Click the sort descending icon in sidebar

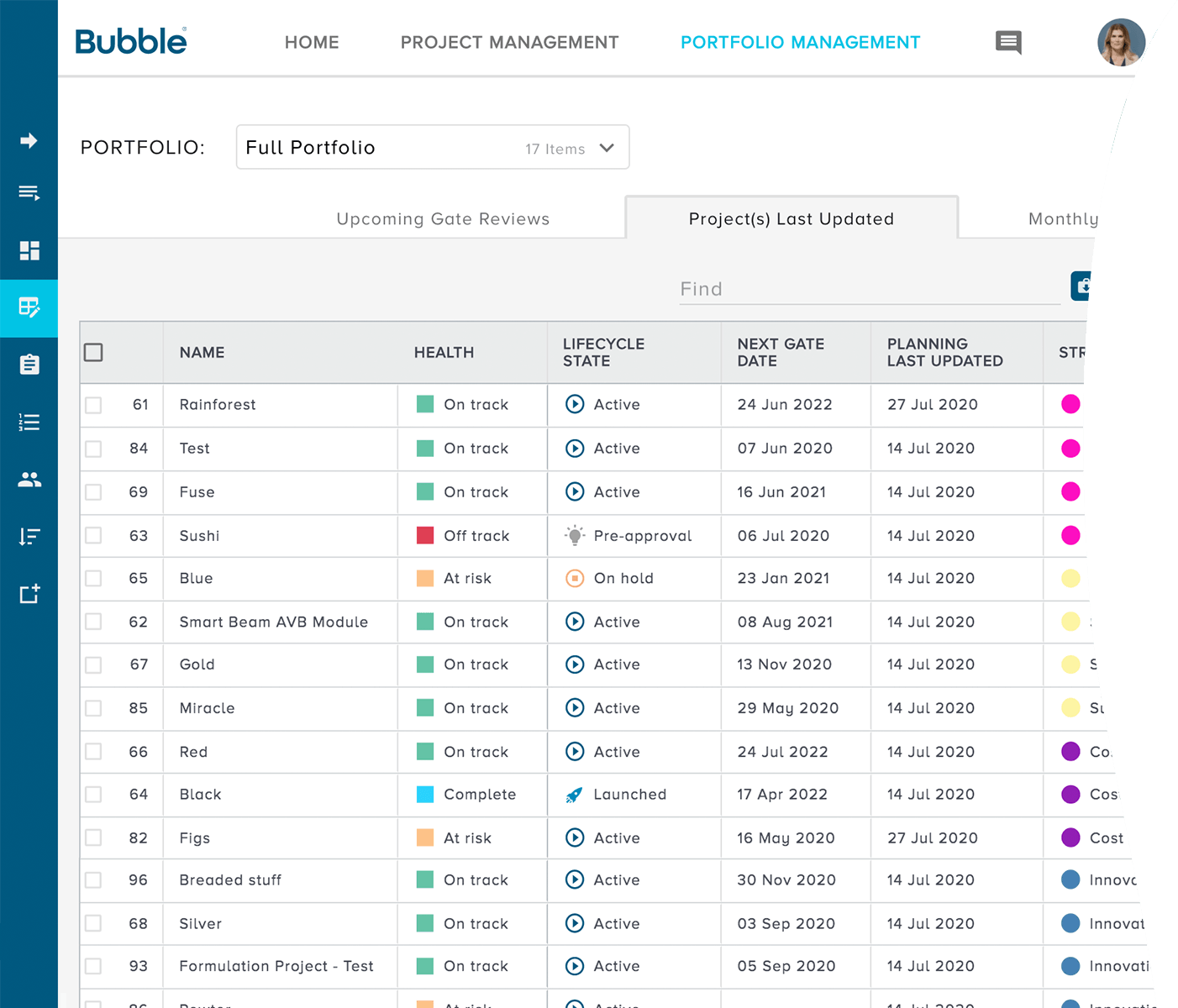coord(29,537)
